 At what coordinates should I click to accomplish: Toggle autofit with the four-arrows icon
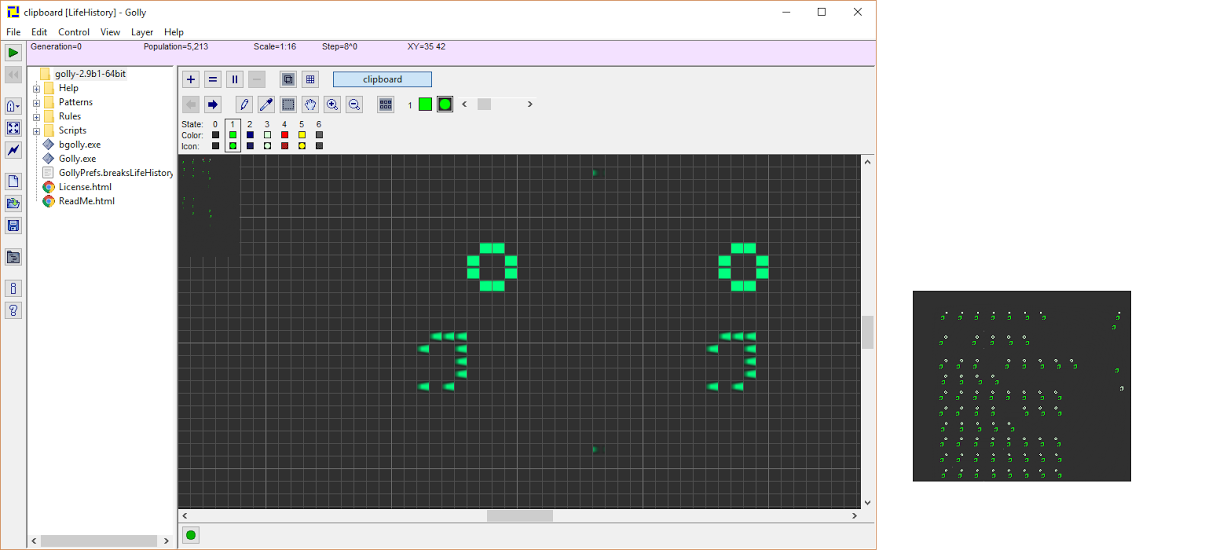tap(13, 128)
